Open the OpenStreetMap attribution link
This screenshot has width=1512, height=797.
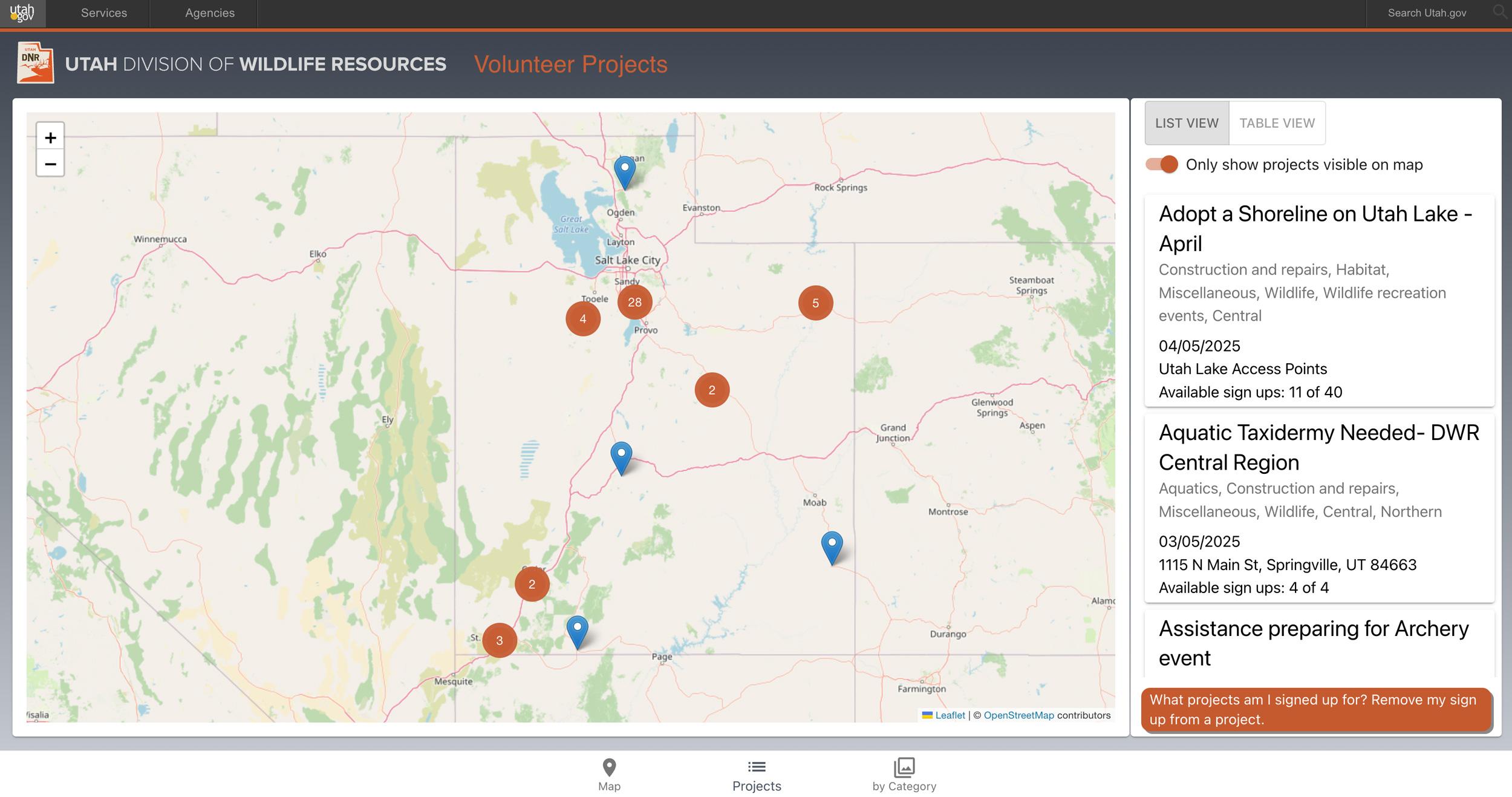tap(1017, 715)
